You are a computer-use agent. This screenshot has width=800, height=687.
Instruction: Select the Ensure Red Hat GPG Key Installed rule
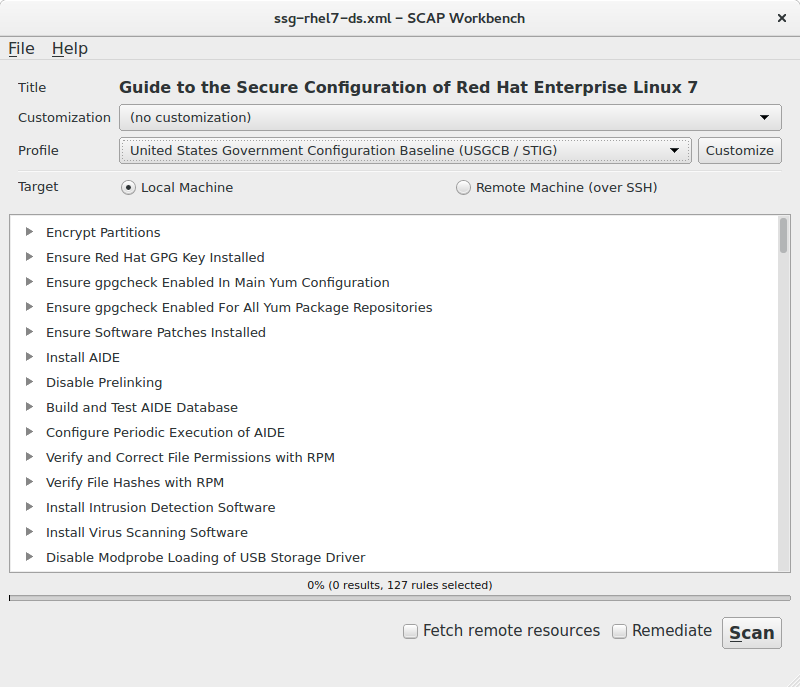click(x=155, y=257)
